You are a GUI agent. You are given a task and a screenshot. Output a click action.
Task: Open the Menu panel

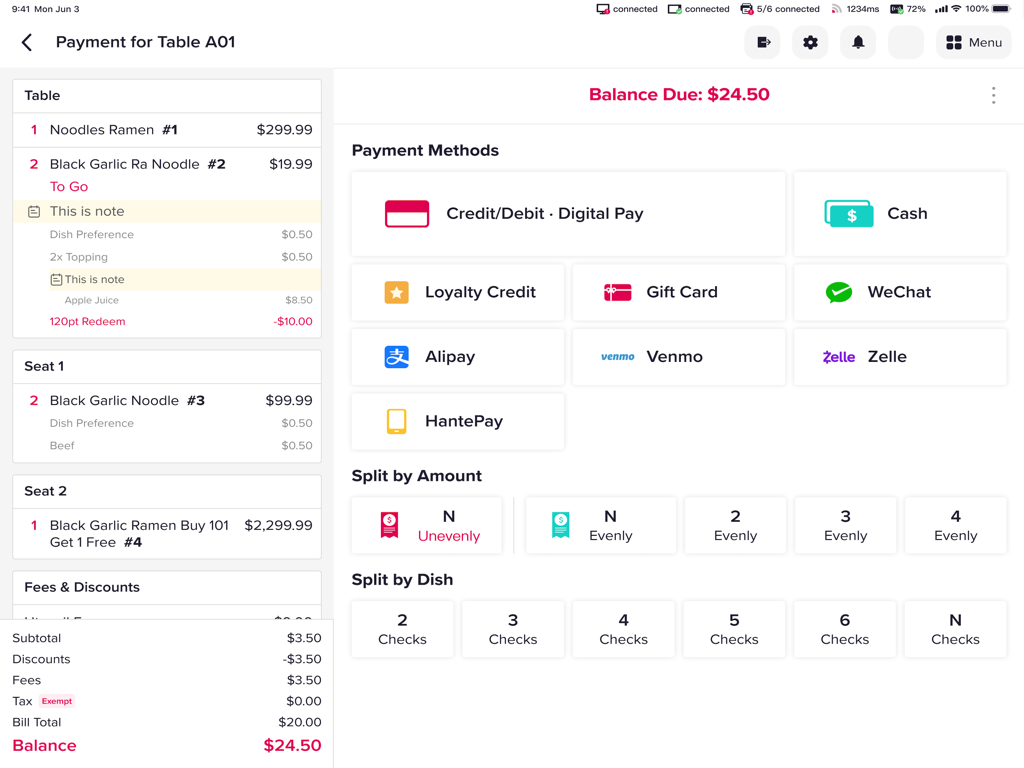(x=972, y=42)
